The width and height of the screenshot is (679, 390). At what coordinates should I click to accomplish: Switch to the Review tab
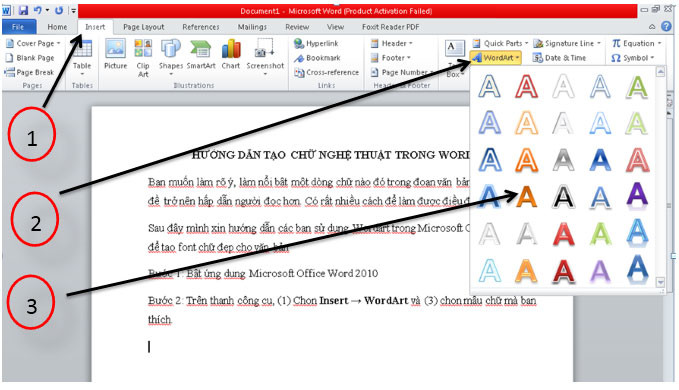pyautogui.click(x=297, y=27)
